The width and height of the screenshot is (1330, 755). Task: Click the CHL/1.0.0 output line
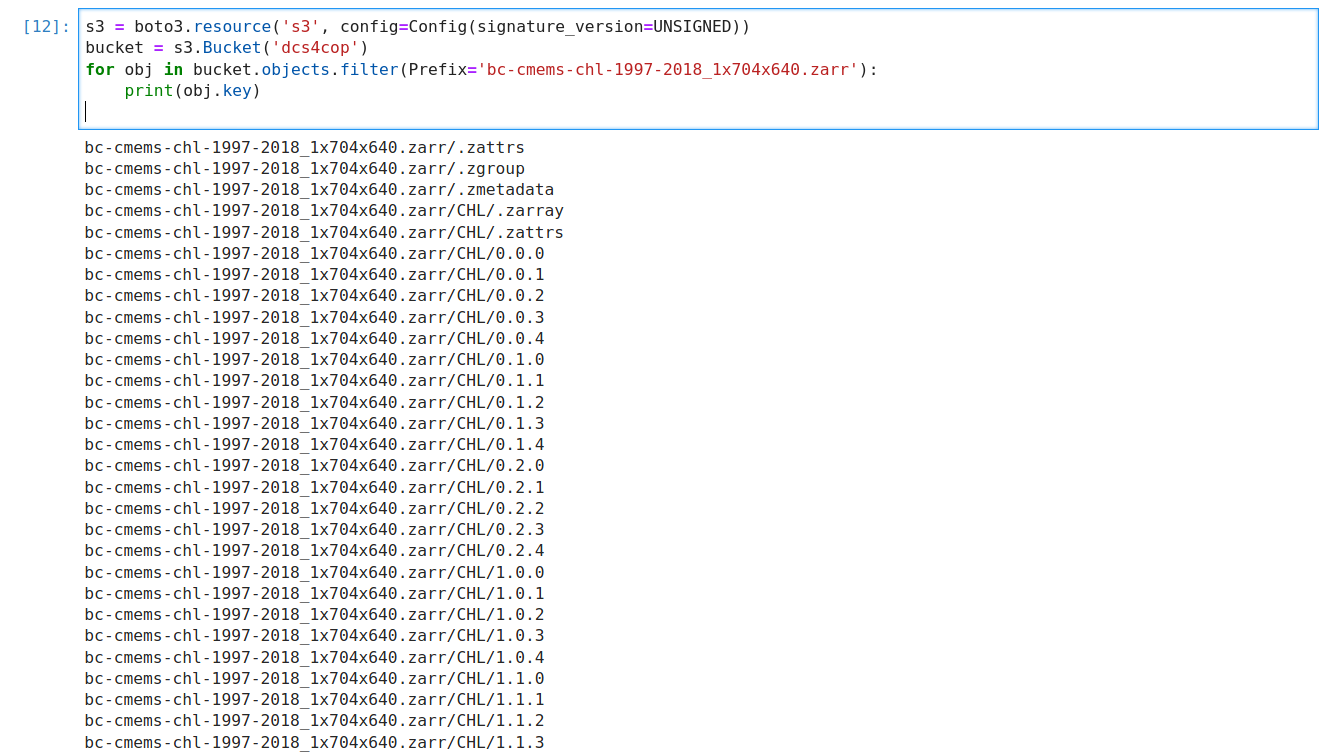[x=315, y=572]
